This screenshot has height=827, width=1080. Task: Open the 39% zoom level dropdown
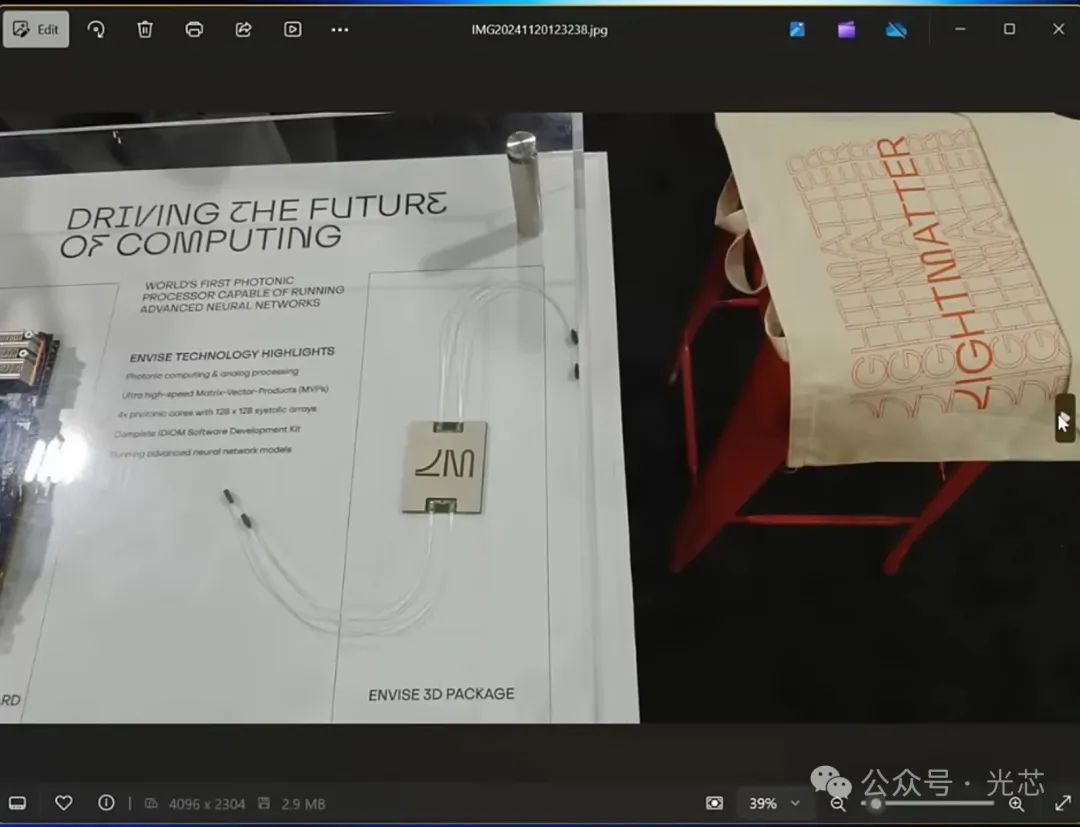[x=774, y=804]
